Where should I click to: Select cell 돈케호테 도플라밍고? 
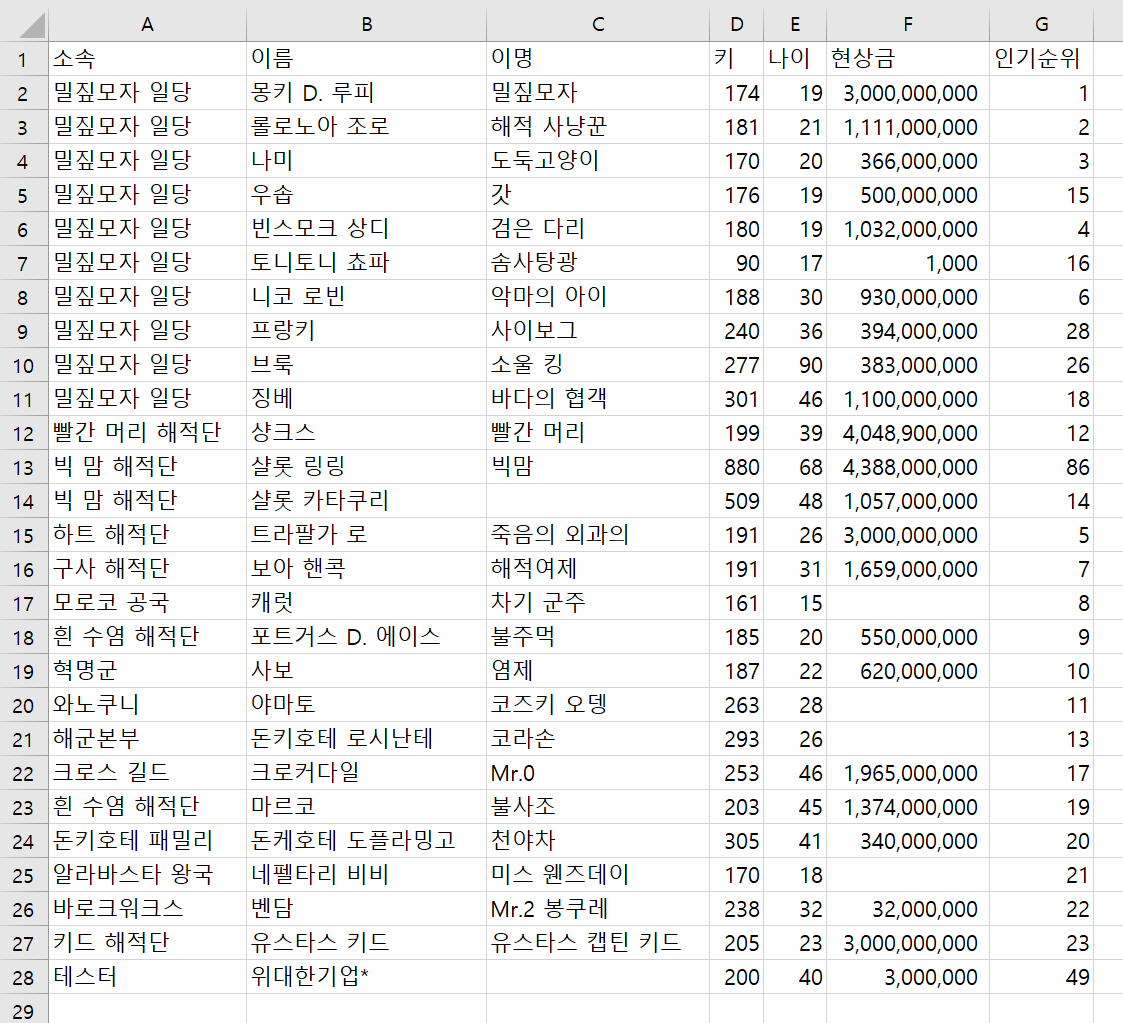tap(367, 842)
